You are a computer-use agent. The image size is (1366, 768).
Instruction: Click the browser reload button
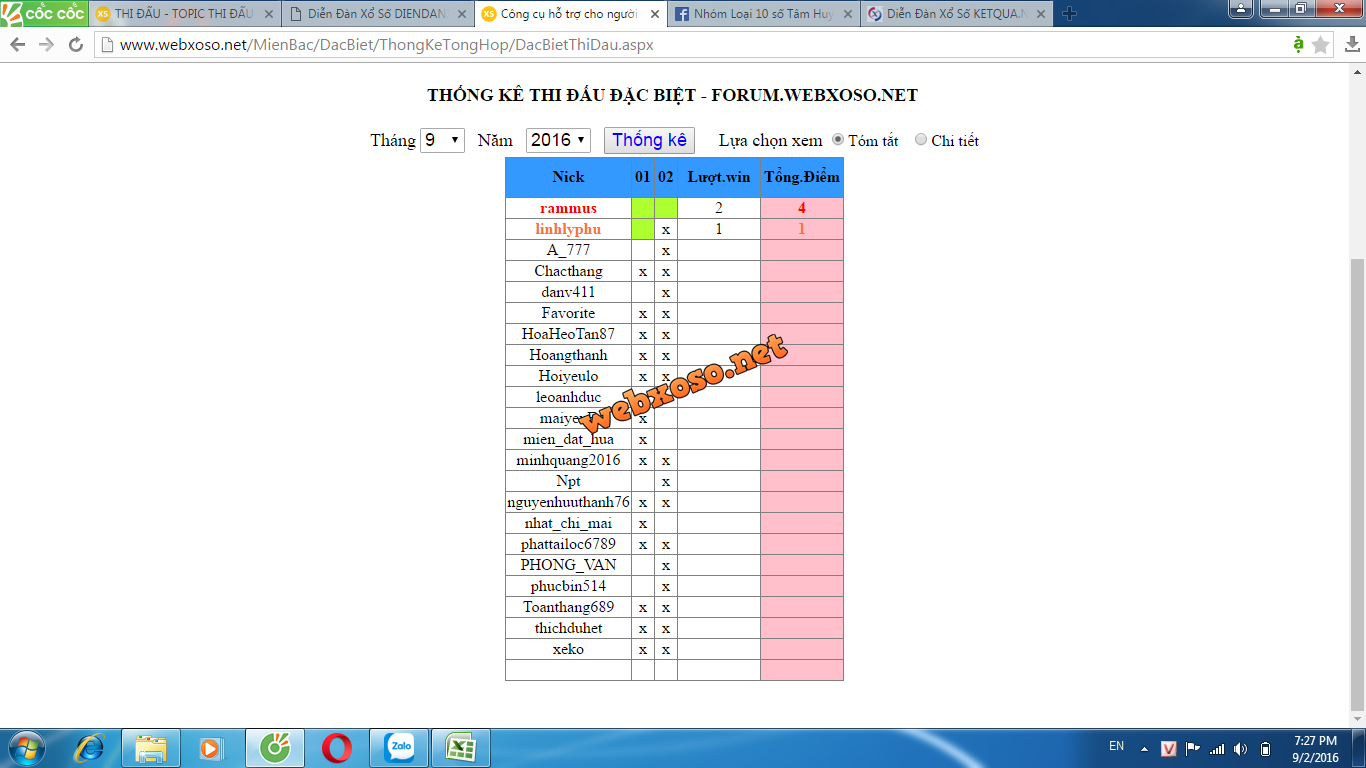pos(76,45)
